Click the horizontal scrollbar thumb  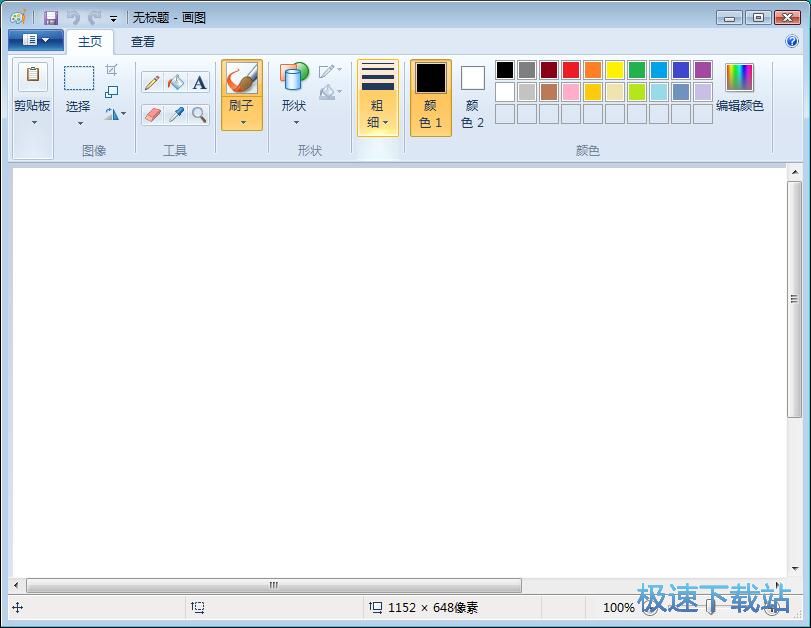tap(274, 585)
